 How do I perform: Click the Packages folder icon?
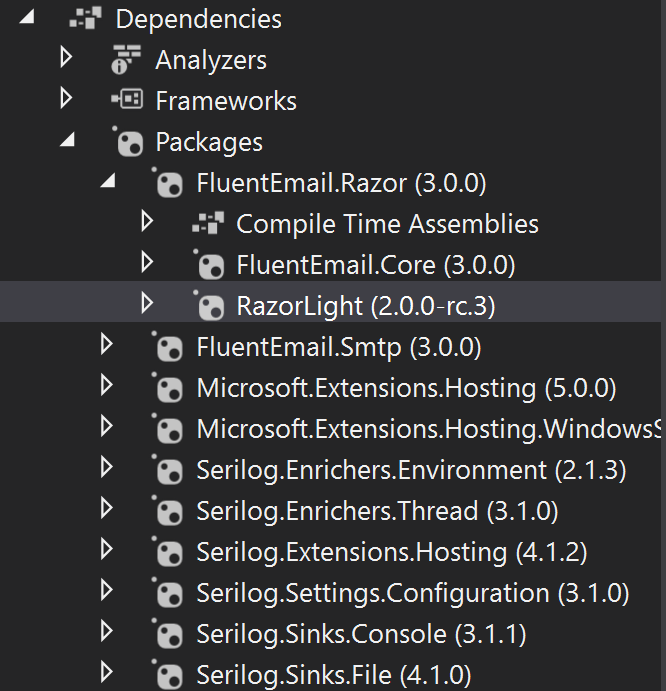(x=128, y=141)
